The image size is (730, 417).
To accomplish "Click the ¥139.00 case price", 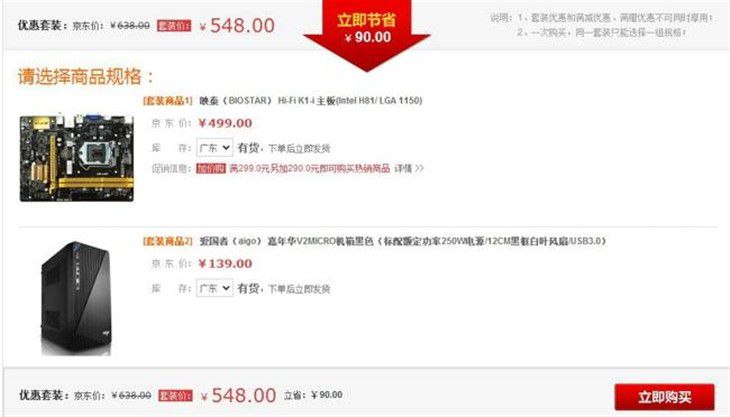I will [x=225, y=264].
